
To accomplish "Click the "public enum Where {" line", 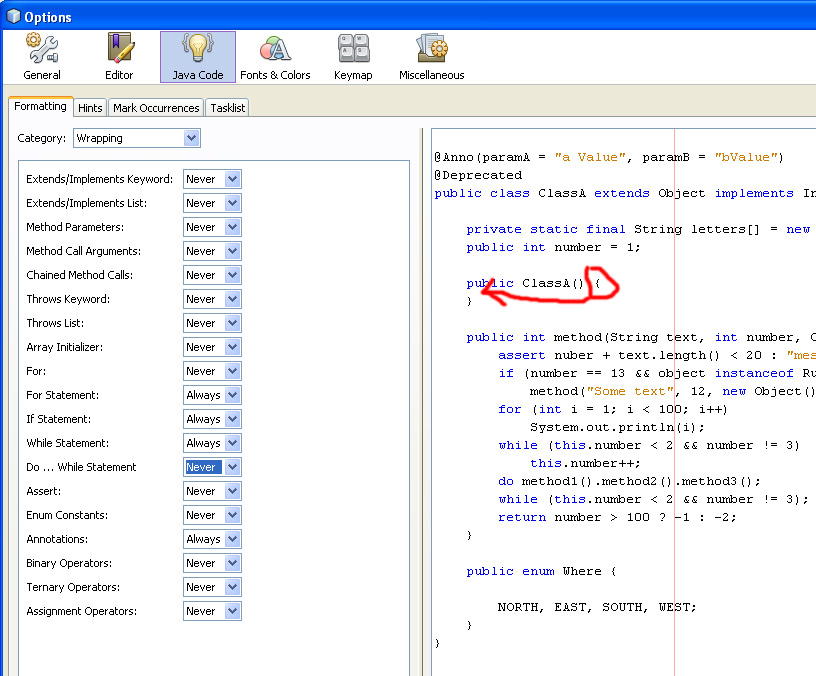I will coord(542,571).
